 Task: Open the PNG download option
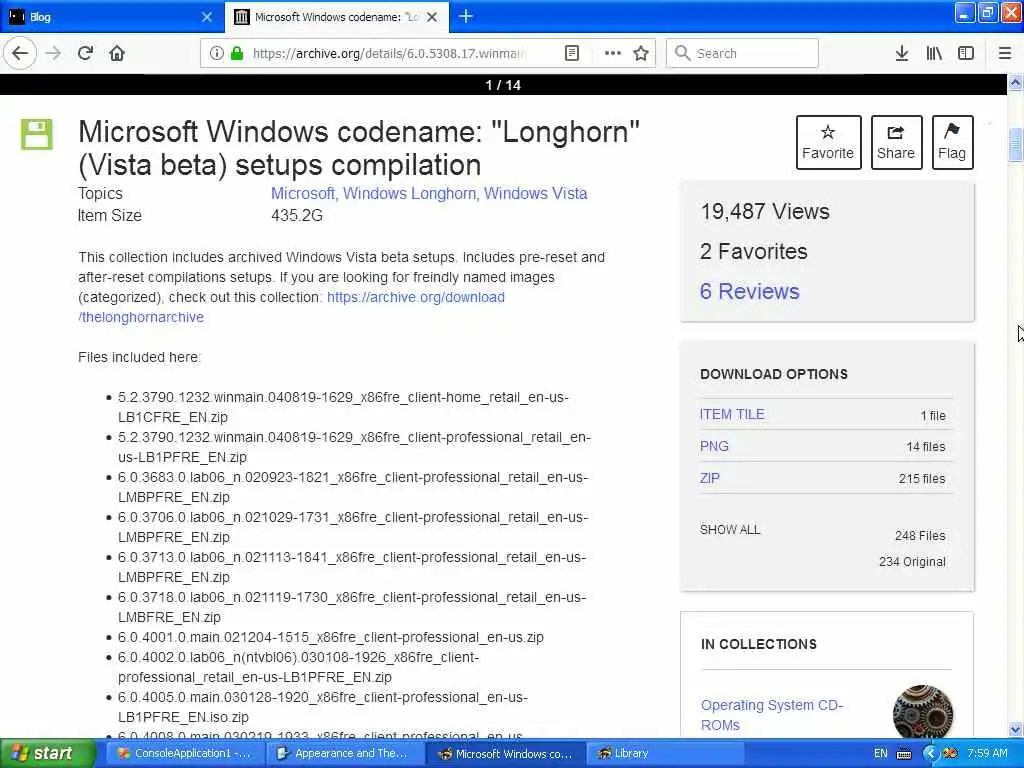pyautogui.click(x=714, y=446)
